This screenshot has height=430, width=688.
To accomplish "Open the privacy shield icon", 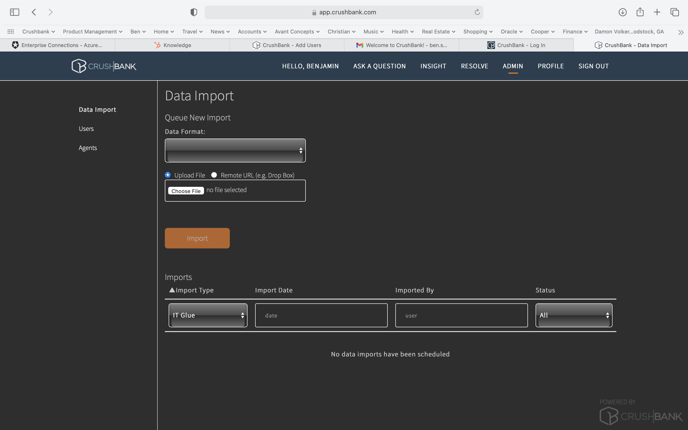I will 194,12.
